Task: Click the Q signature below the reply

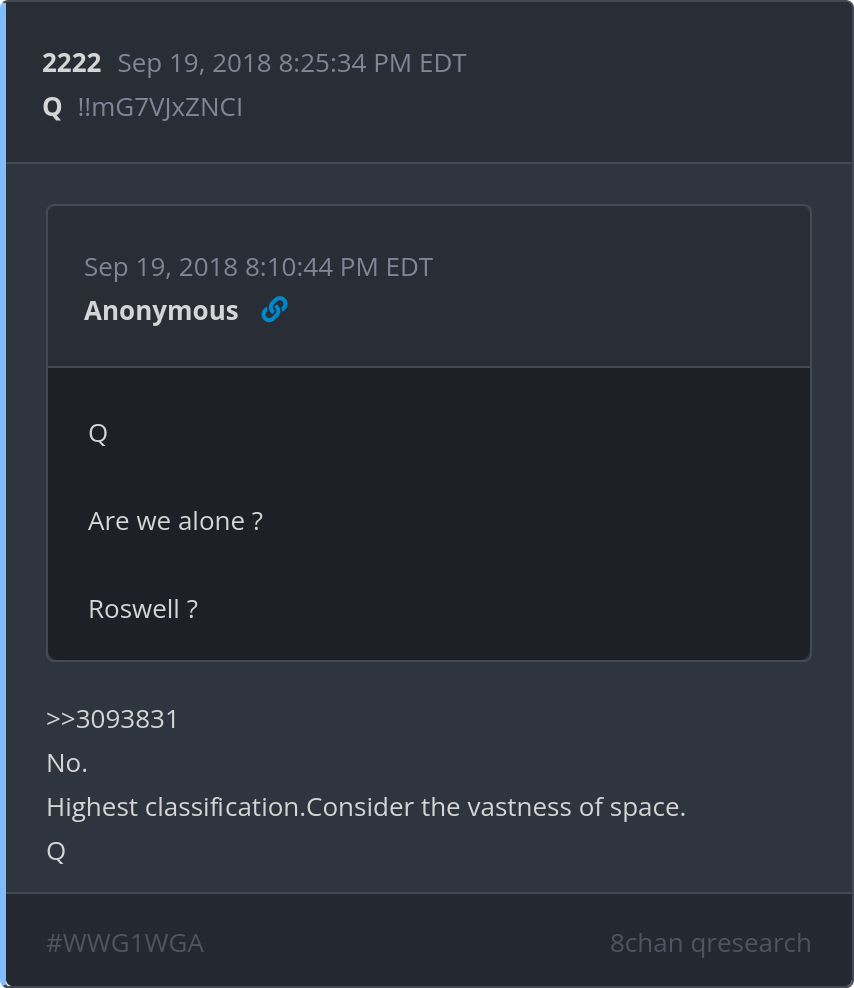Action: (56, 851)
